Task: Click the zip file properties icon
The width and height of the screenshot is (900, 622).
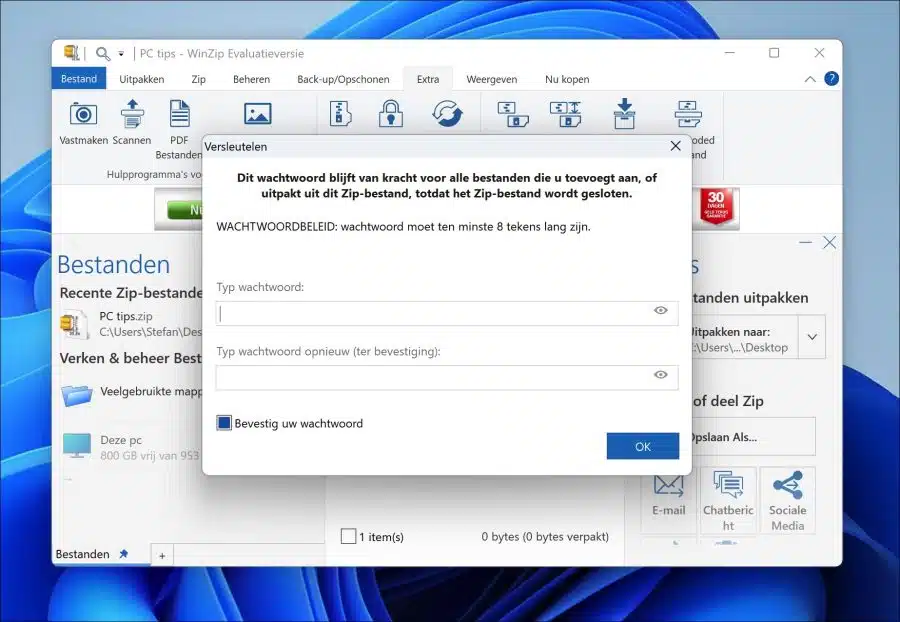Action: click(340, 113)
